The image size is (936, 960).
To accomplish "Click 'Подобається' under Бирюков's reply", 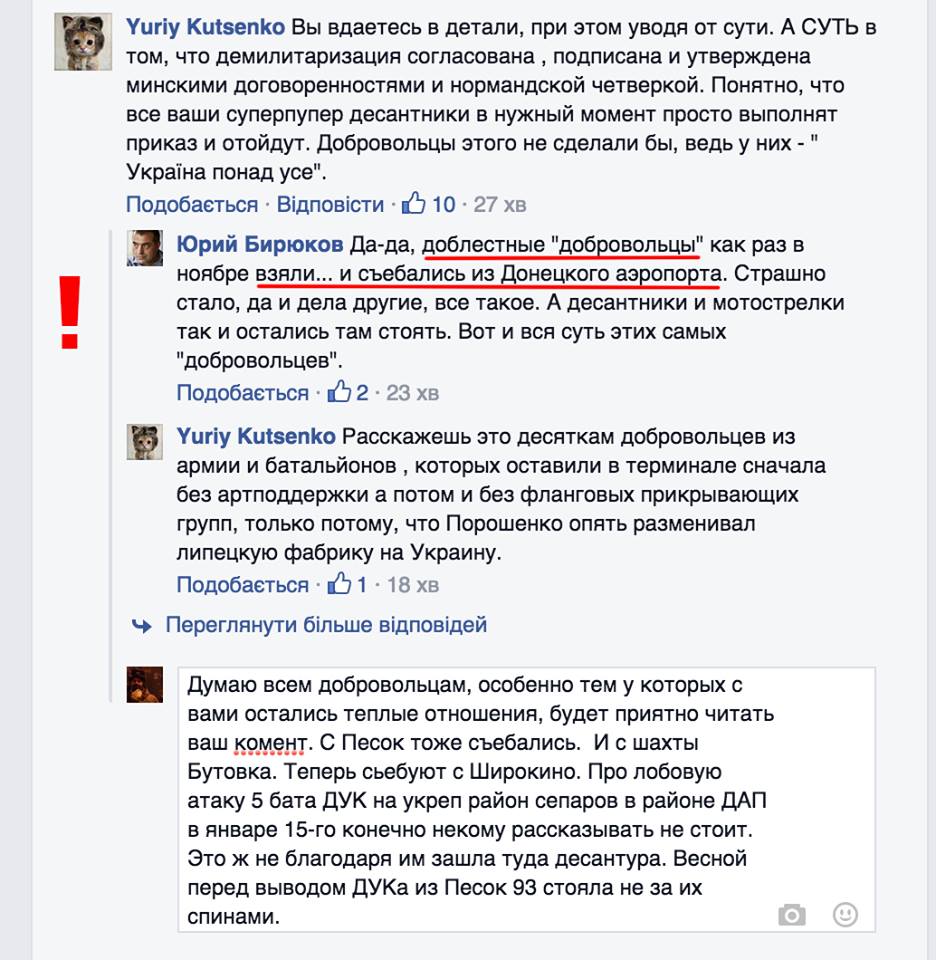I will [242, 393].
